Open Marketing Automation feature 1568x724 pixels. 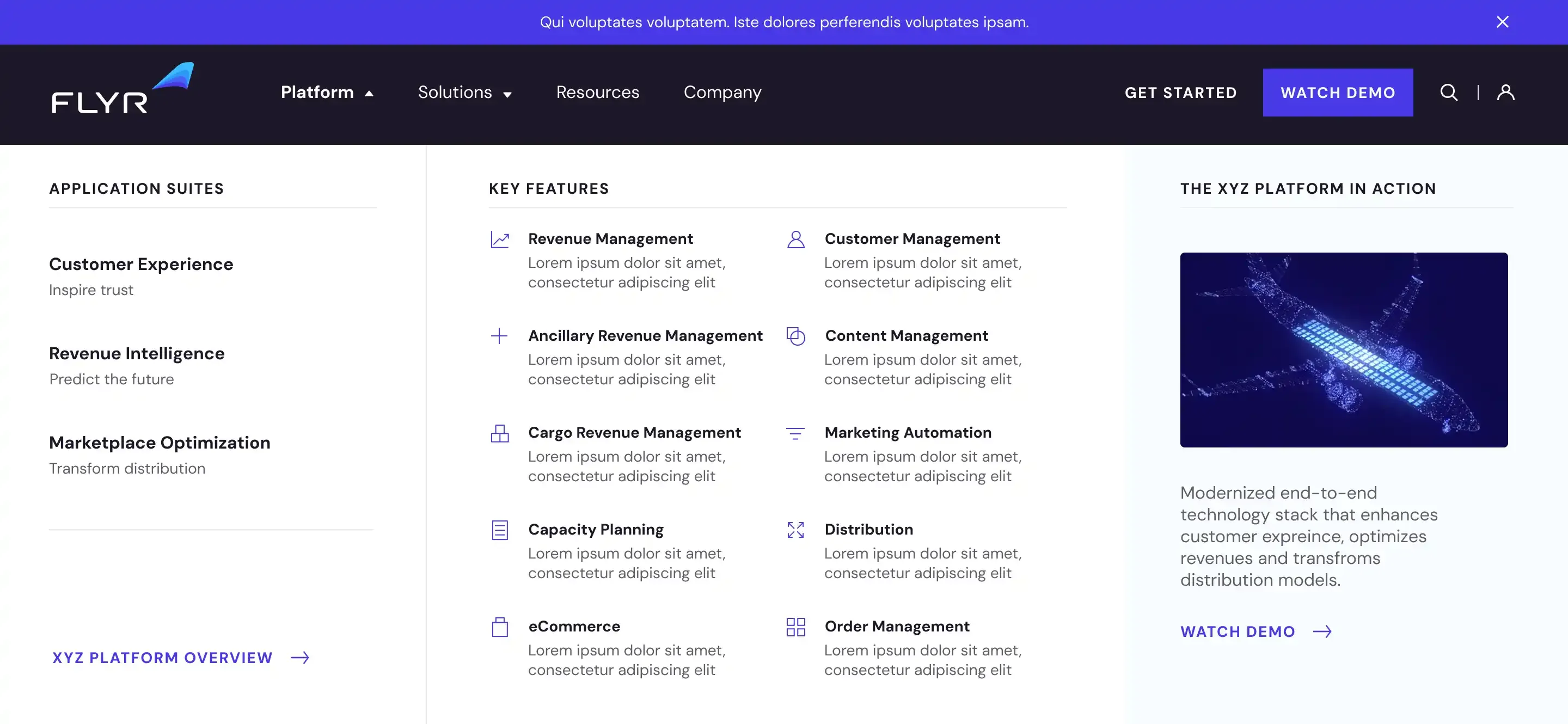908,433
